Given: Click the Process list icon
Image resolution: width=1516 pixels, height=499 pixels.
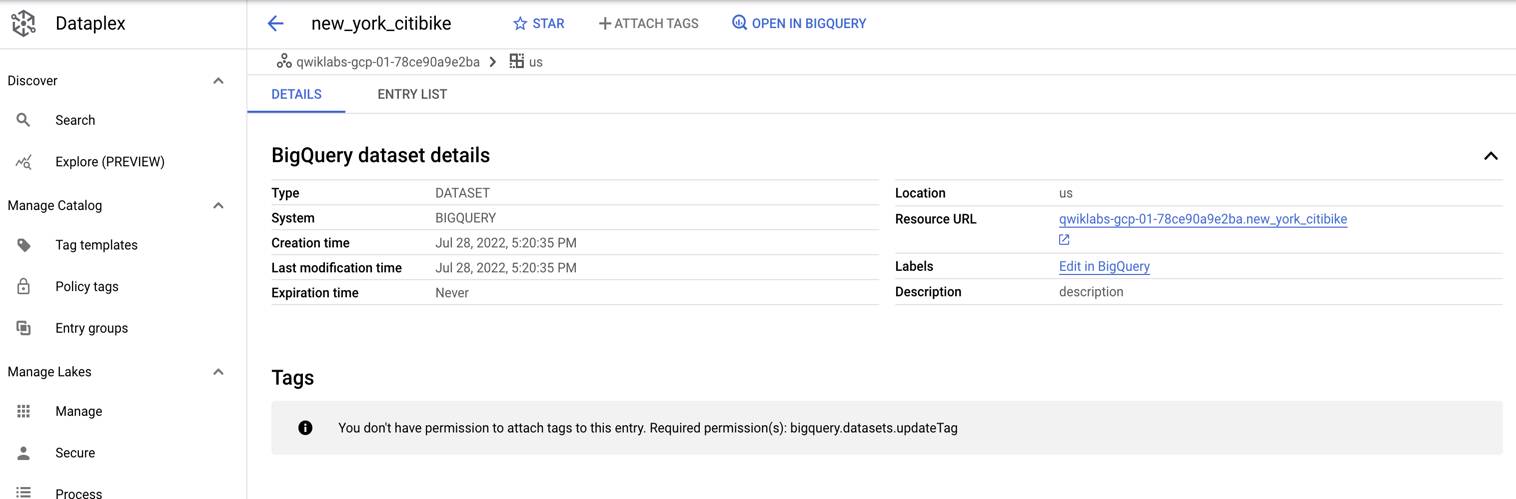Looking at the screenshot, I should click(24, 492).
